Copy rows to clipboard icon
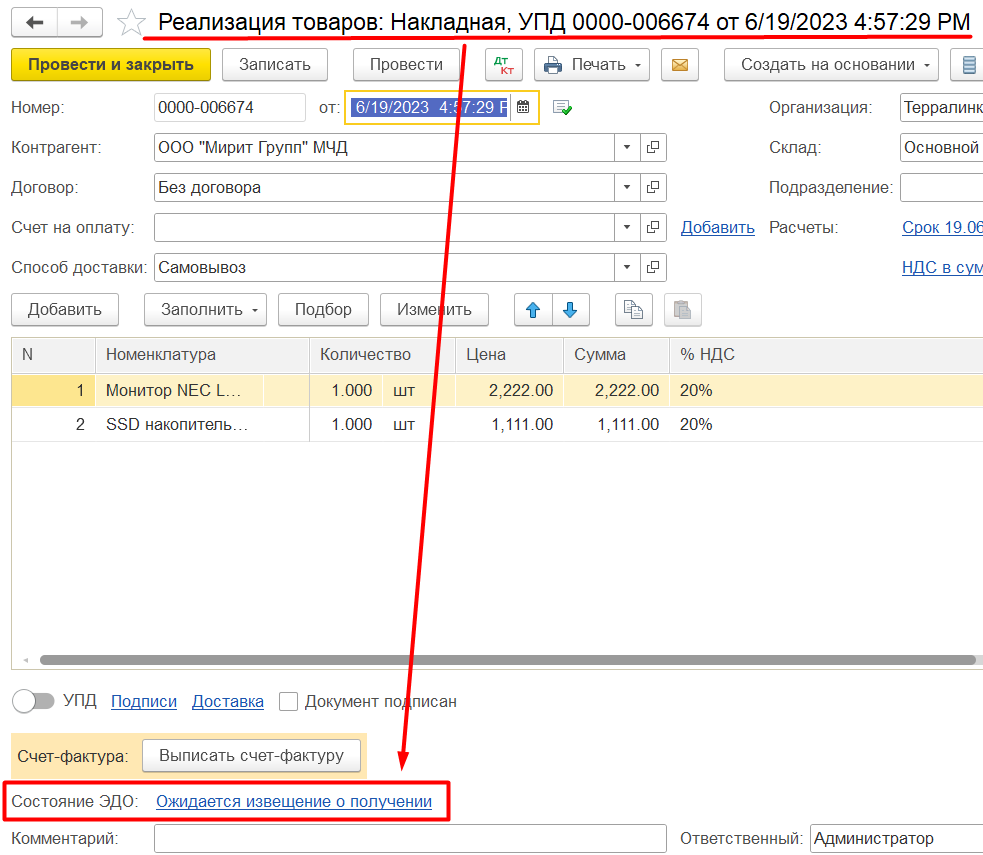Screen dimensions: 983x855 (634, 310)
